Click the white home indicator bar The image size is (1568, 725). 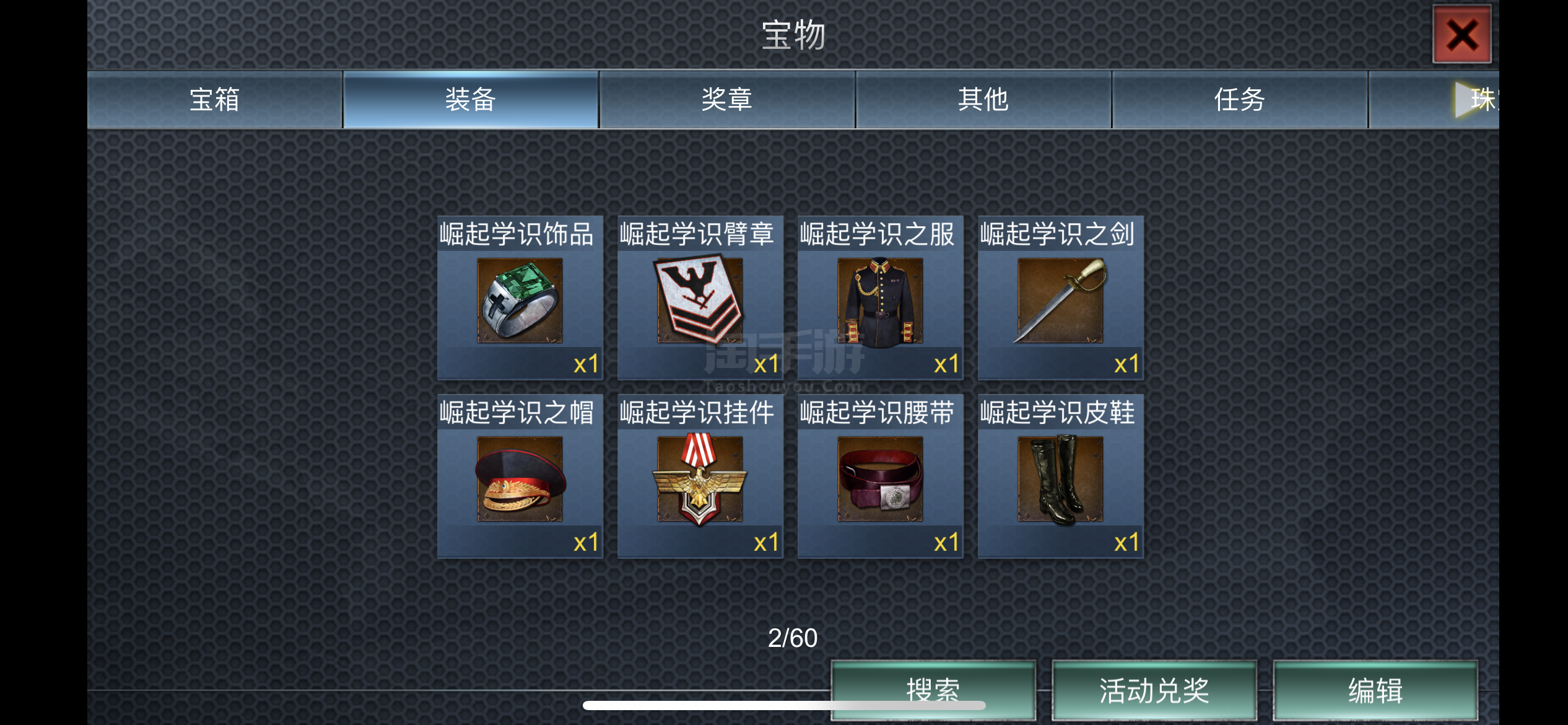coord(784,705)
